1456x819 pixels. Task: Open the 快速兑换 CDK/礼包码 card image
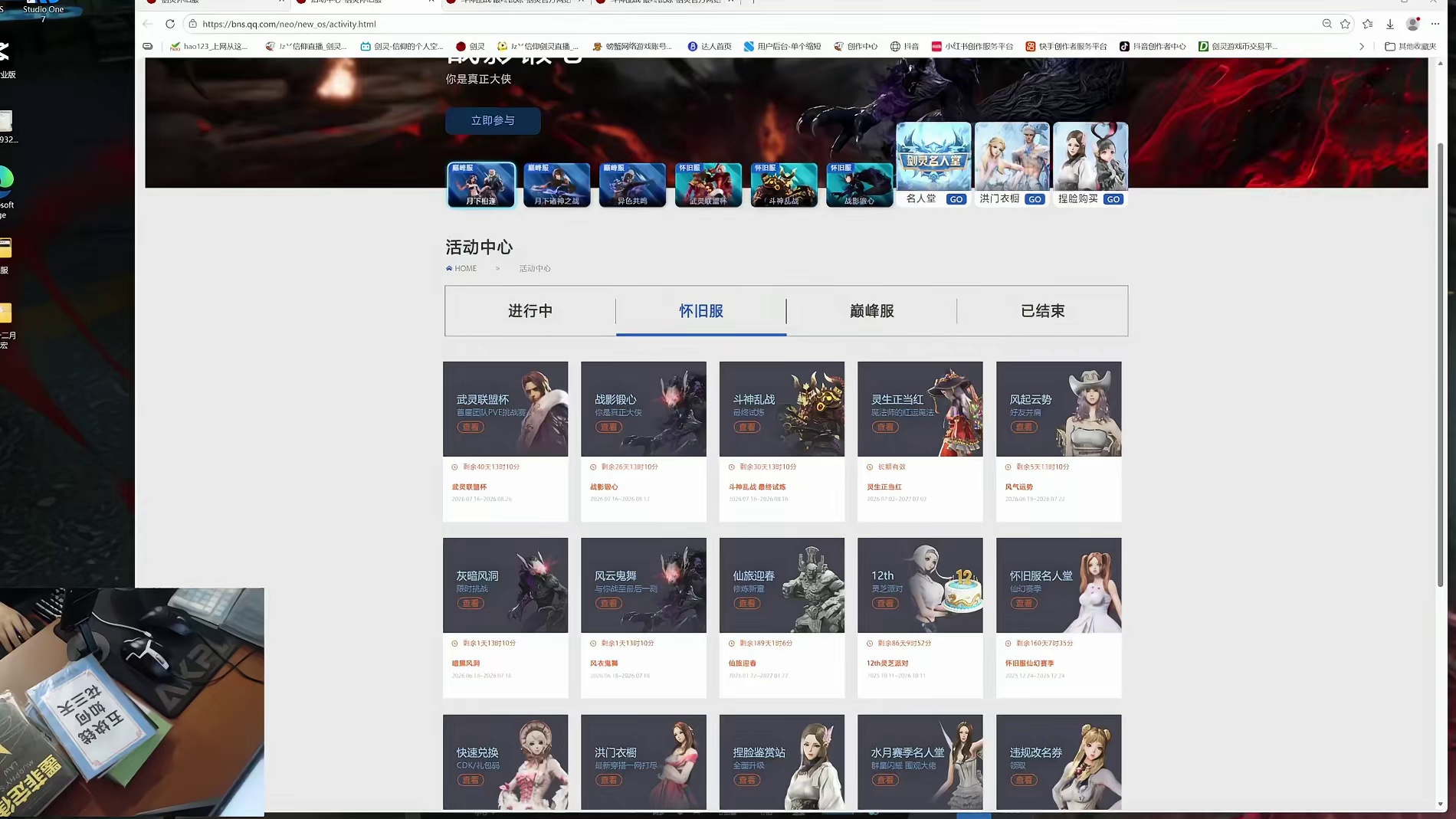tap(506, 762)
